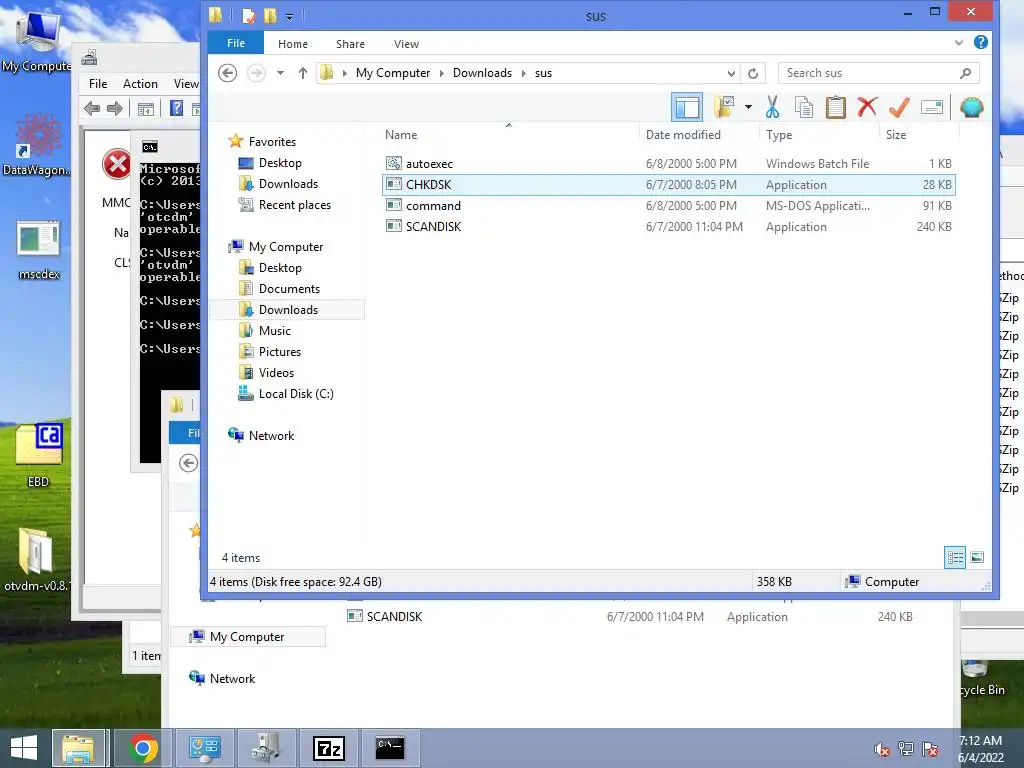Open the address bar history dropdown
Image resolution: width=1024 pixels, height=768 pixels.
click(731, 73)
